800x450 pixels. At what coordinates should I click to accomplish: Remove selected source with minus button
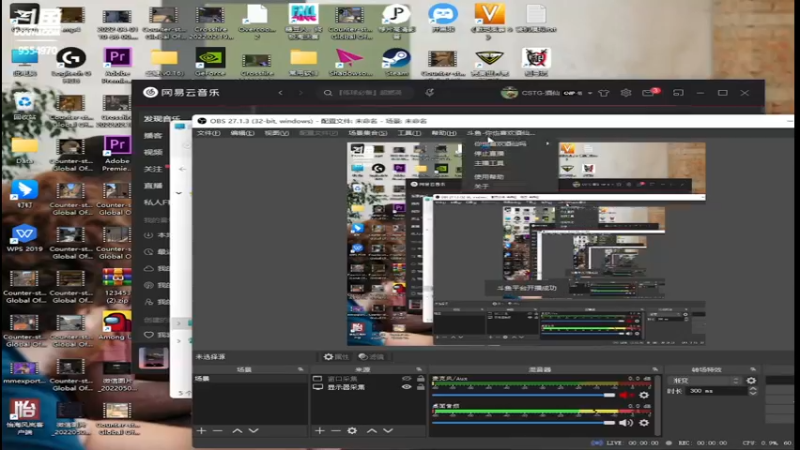click(x=336, y=431)
